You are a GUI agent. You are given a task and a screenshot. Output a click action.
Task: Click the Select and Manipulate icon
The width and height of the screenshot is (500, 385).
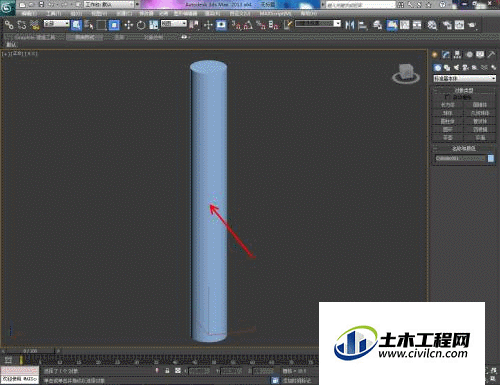[208, 25]
